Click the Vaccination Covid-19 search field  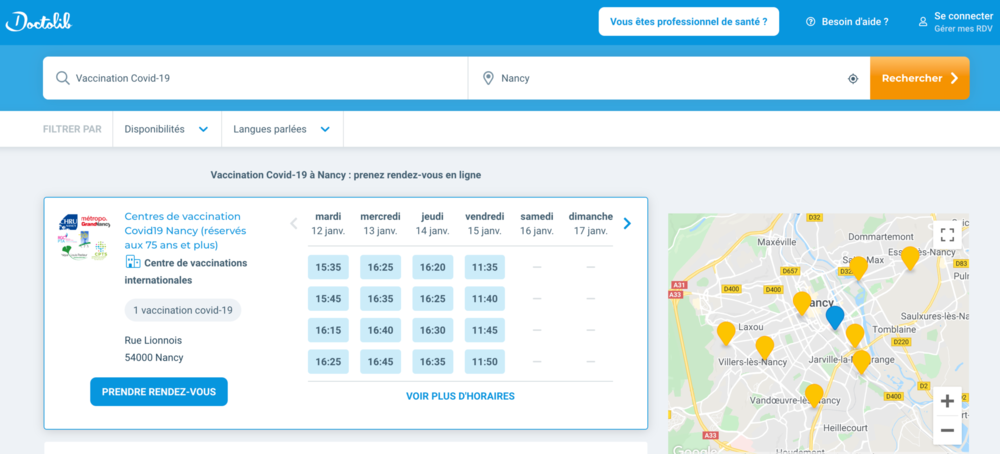point(260,78)
